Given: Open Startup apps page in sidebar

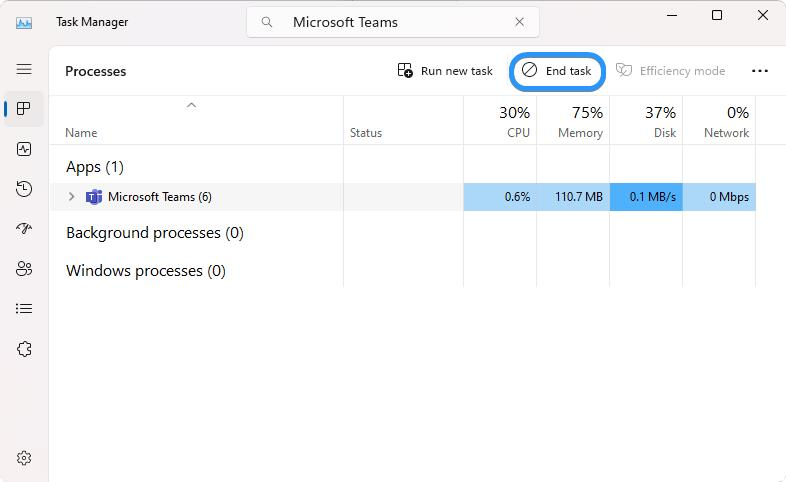Looking at the screenshot, I should (24, 229).
